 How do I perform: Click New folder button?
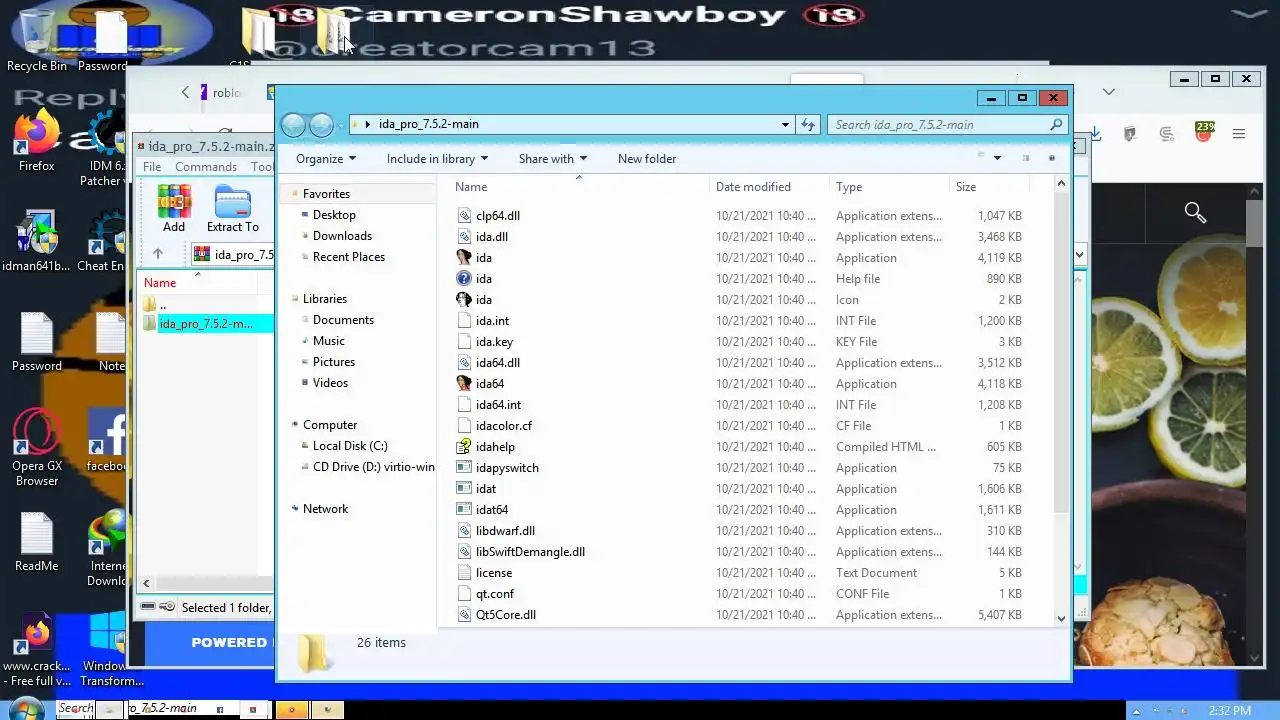click(x=647, y=159)
